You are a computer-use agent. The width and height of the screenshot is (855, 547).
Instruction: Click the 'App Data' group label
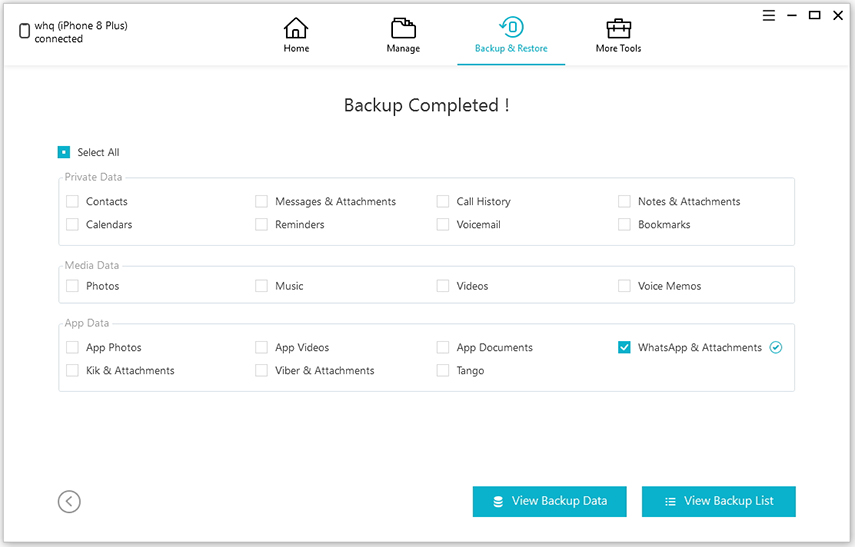(x=87, y=323)
